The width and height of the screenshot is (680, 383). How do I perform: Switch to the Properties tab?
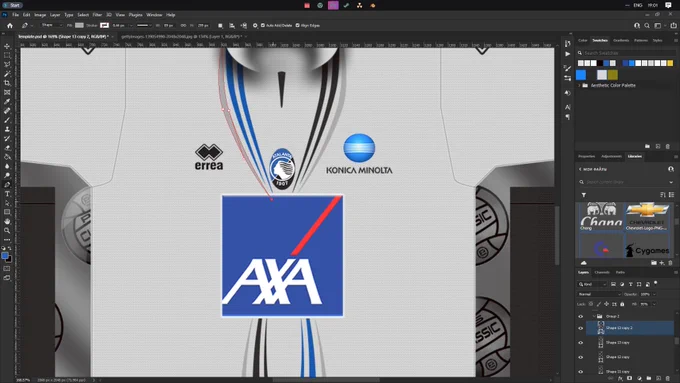point(586,156)
